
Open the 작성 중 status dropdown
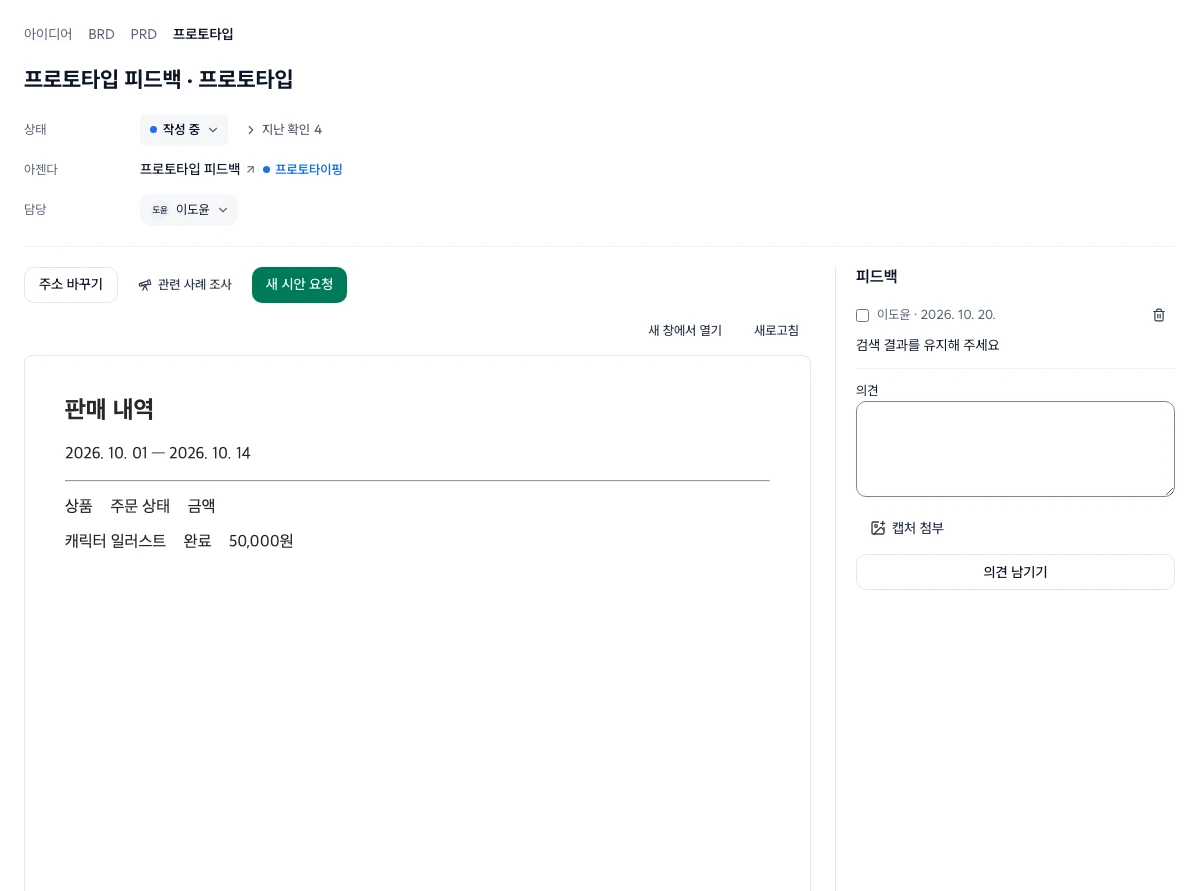click(x=184, y=130)
